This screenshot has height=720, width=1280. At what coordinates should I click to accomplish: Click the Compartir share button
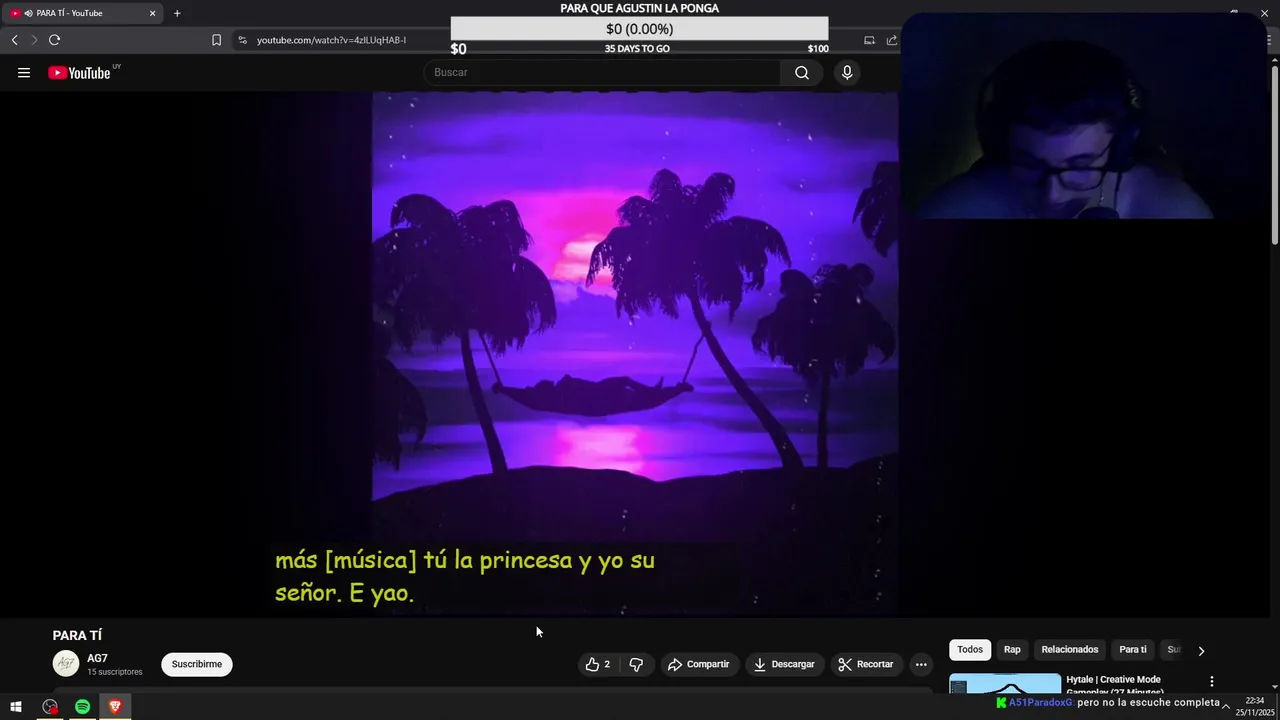coord(698,664)
